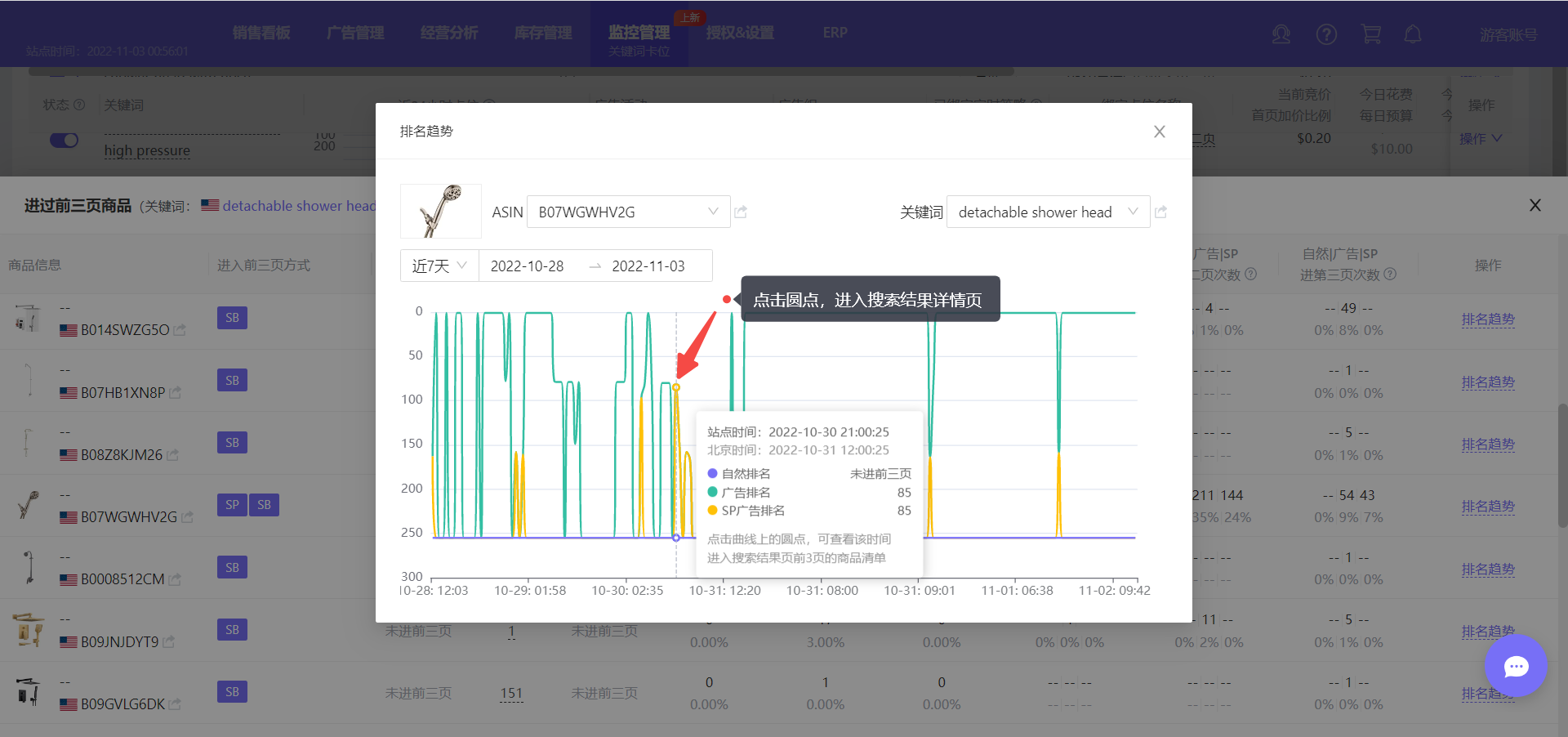Screen dimensions: 1568x737
Task: Open 排名趋势 link for B08Z8KJM26
Action: pyautogui.click(x=1488, y=444)
